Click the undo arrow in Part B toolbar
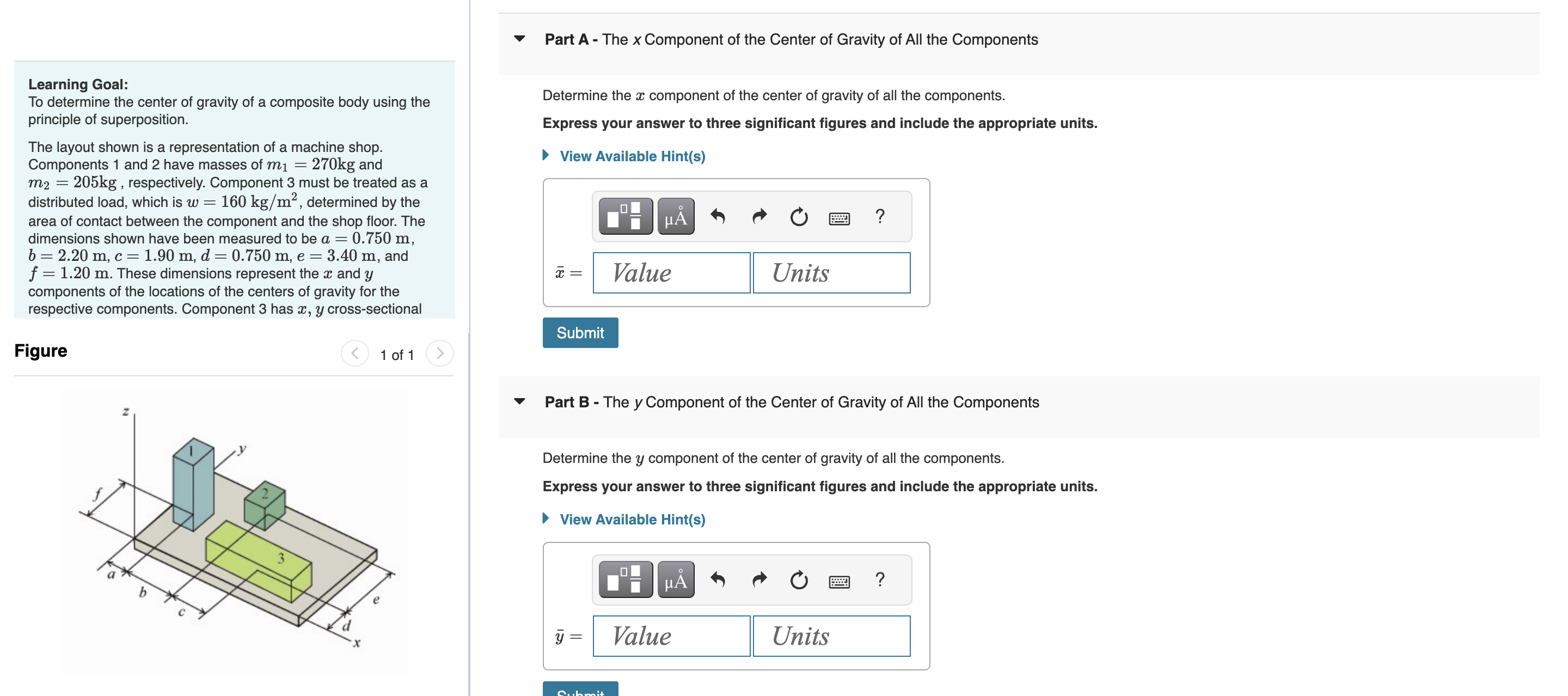Screen dimensions: 1568x696 [718, 579]
